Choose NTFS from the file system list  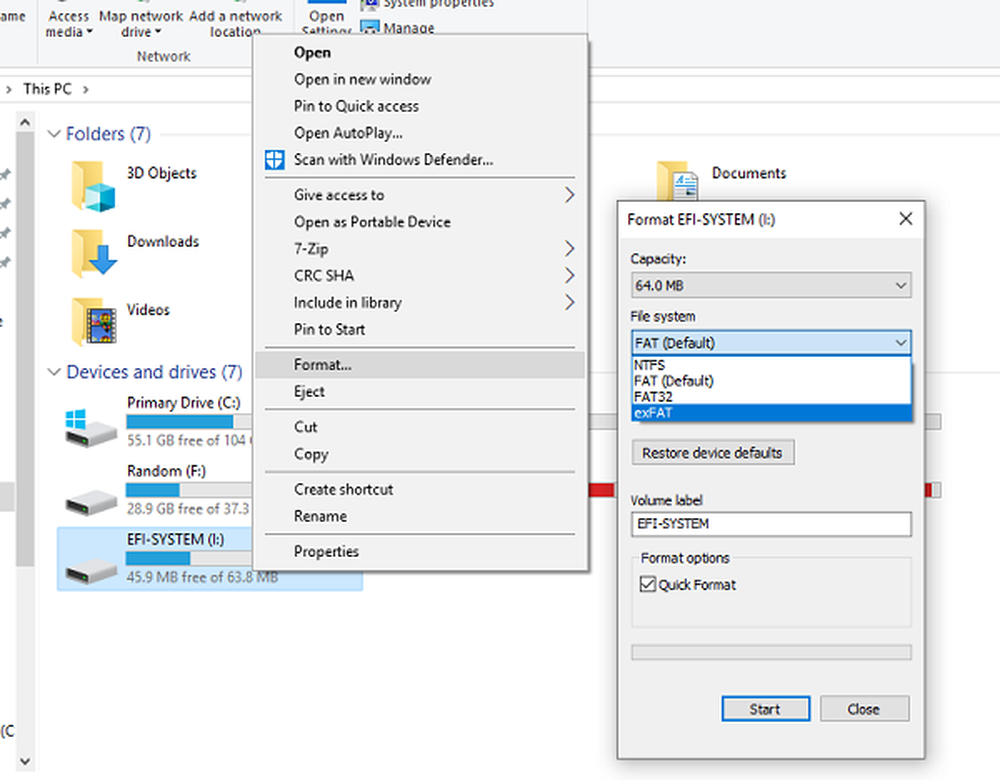coord(770,365)
